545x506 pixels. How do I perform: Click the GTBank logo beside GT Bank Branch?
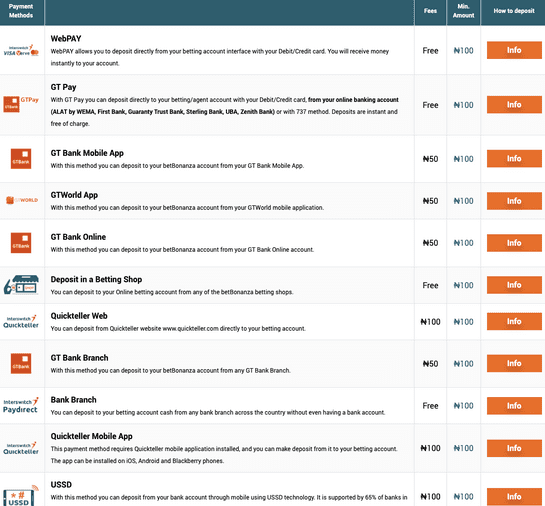21,364
